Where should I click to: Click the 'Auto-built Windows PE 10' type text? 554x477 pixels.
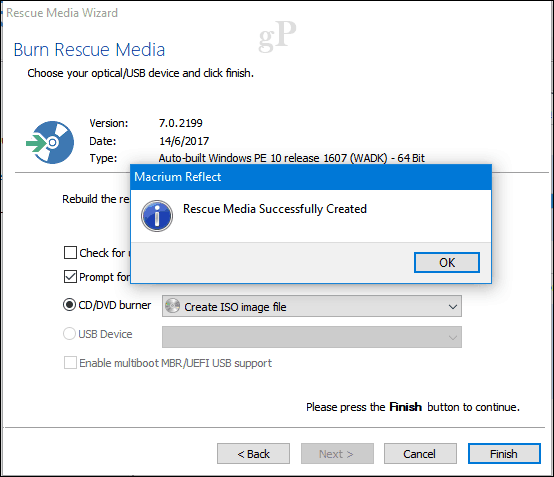point(291,158)
